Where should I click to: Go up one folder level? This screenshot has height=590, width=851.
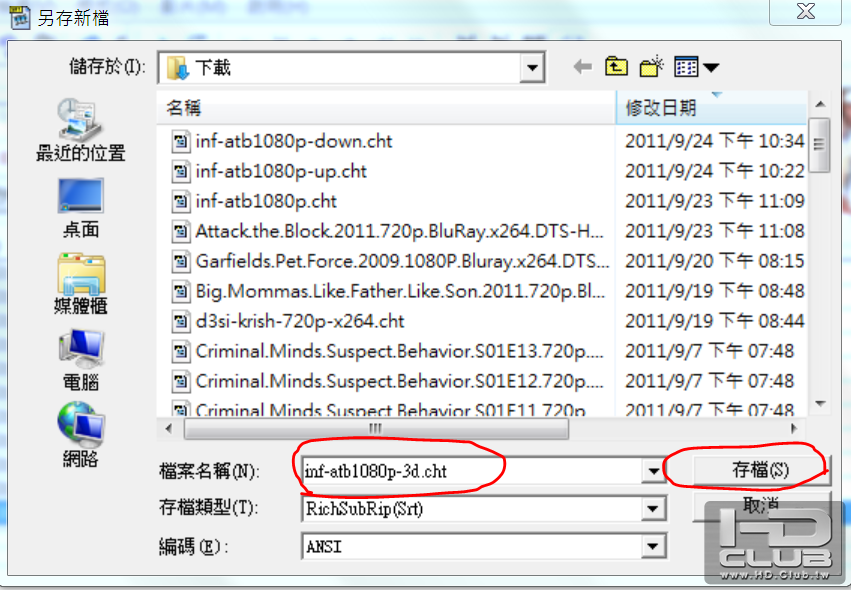(616, 67)
